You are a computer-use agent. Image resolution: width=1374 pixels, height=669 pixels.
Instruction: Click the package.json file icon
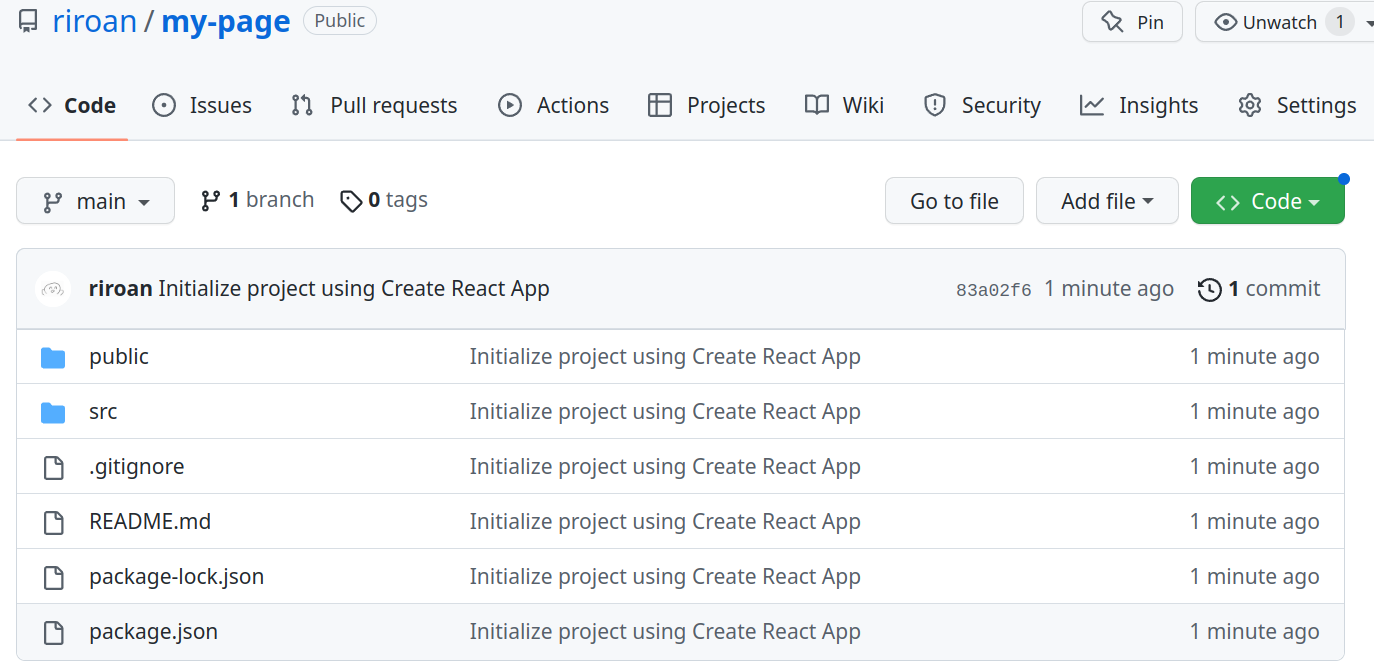tap(53, 632)
